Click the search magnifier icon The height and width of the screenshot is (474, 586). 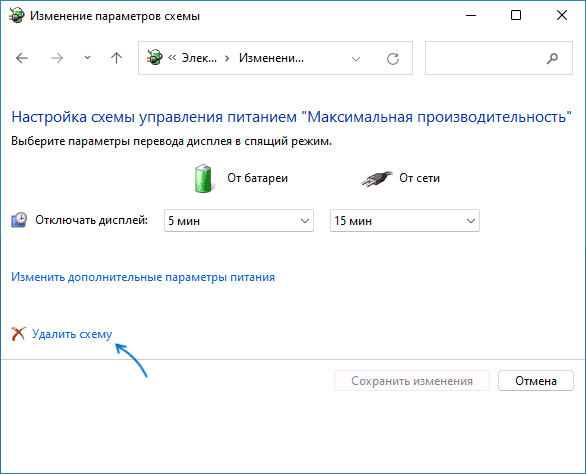pos(552,58)
